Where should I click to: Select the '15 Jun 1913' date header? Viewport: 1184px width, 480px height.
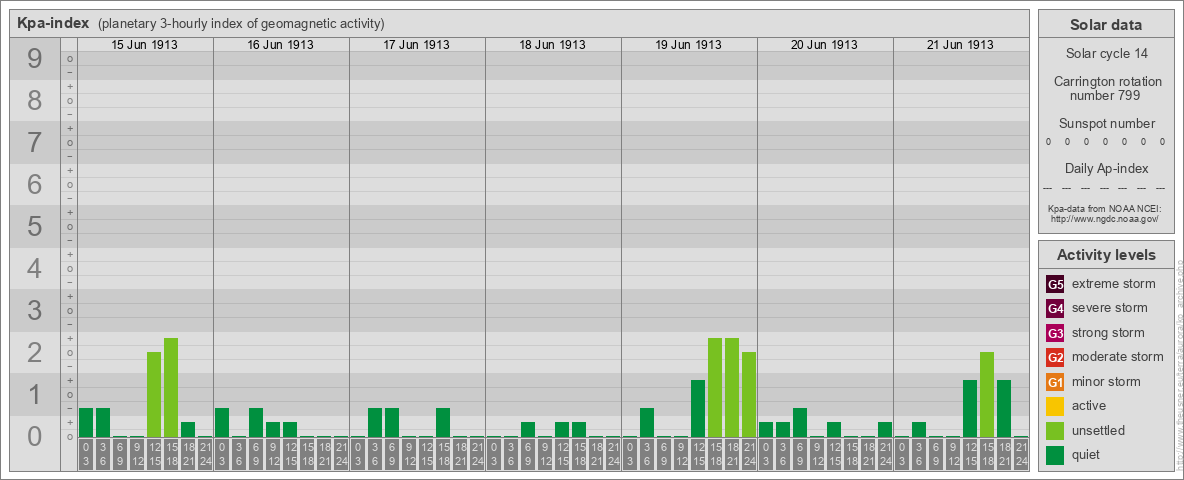pyautogui.click(x=145, y=45)
